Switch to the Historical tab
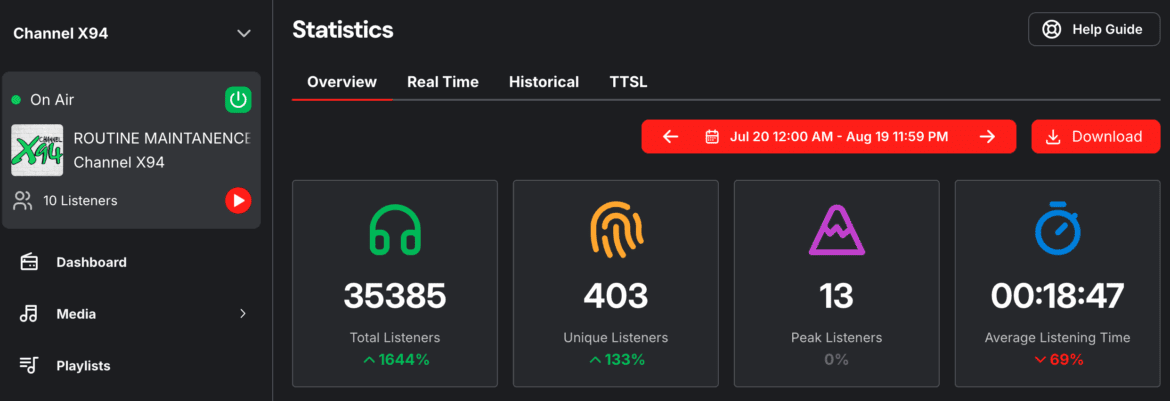This screenshot has height=401, width=1170. coord(543,82)
